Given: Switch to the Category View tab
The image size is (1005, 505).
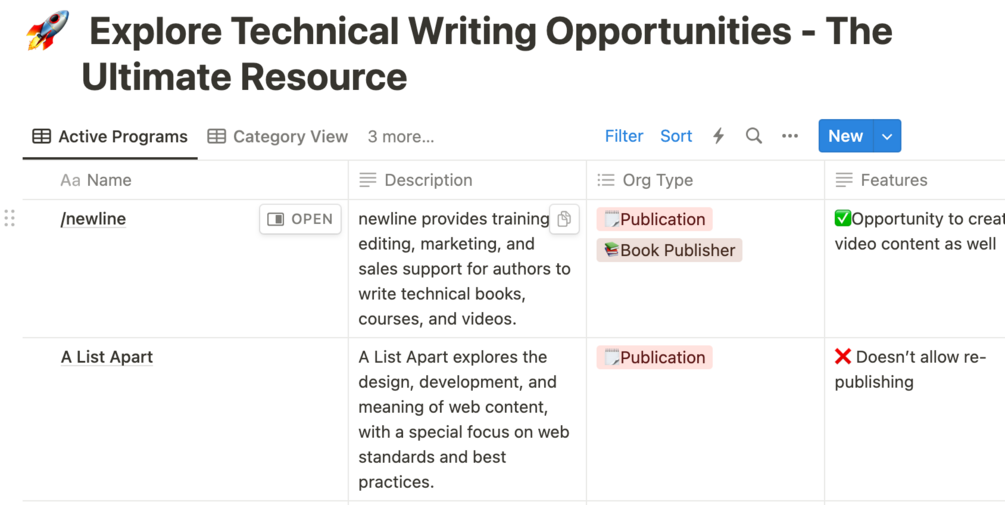Looking at the screenshot, I should 278,137.
